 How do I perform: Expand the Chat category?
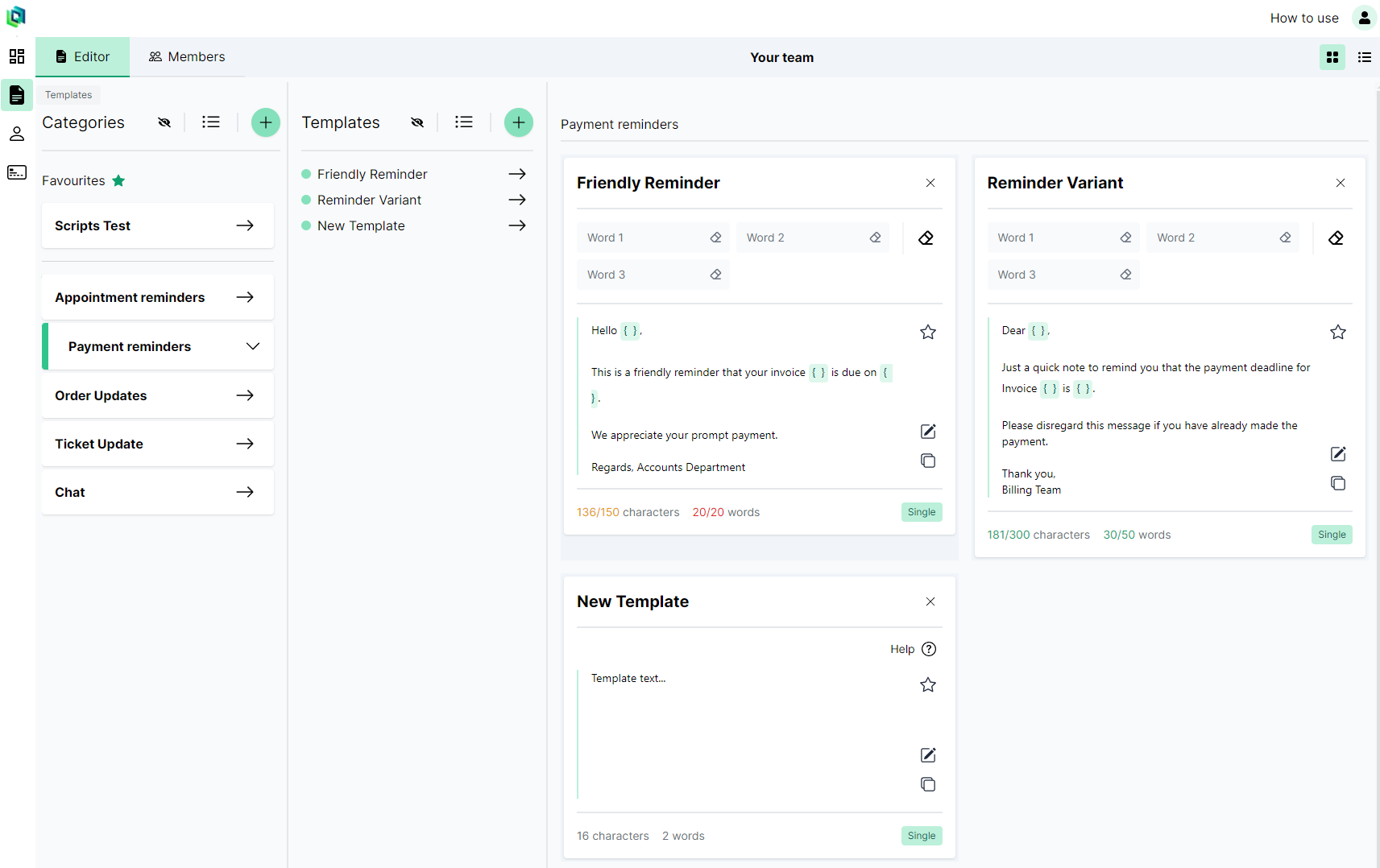coord(158,492)
